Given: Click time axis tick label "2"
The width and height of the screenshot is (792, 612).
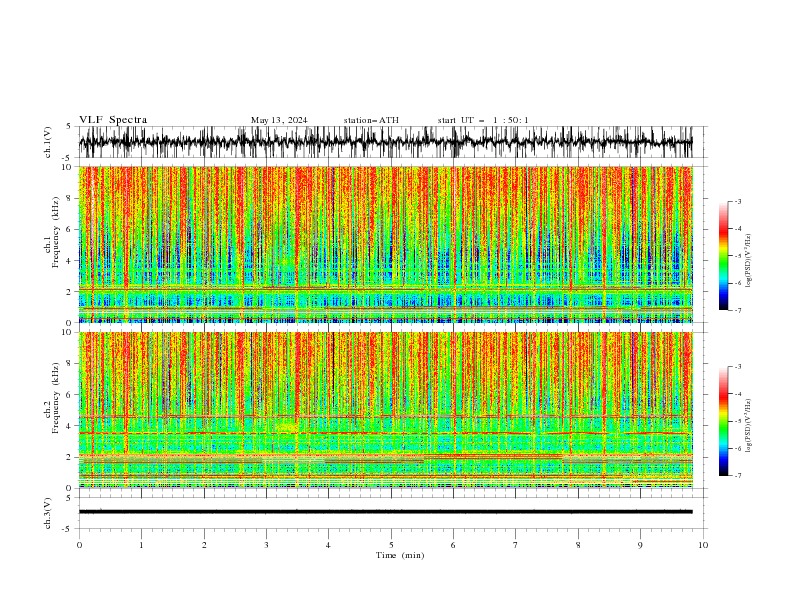Looking at the screenshot, I should tap(204, 545).
